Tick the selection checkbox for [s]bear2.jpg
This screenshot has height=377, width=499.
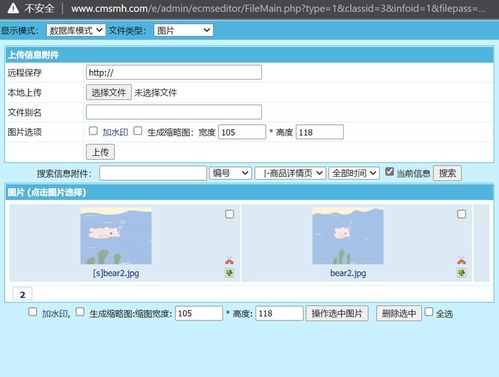pyautogui.click(x=229, y=214)
